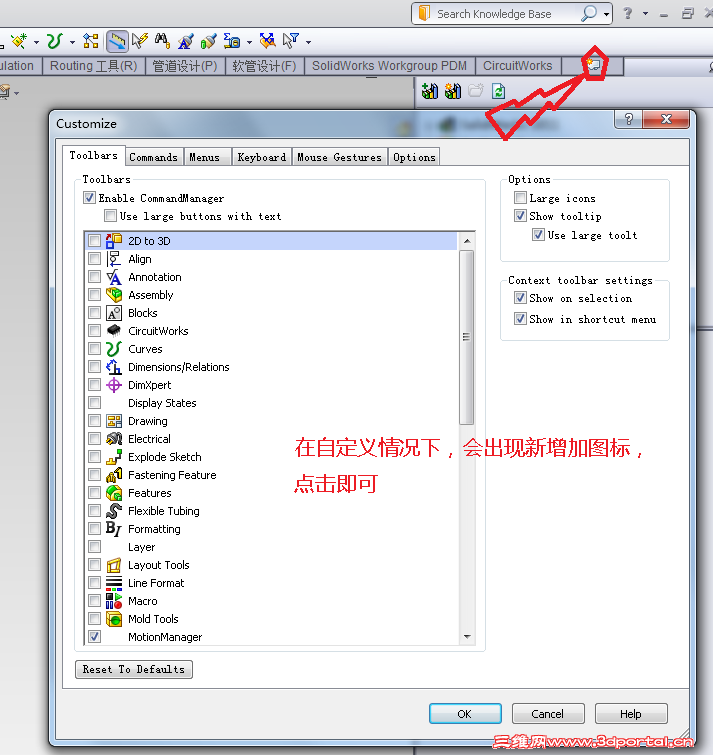
Task: Click the quick snaps toolbar icon
Action: [x=268, y=41]
